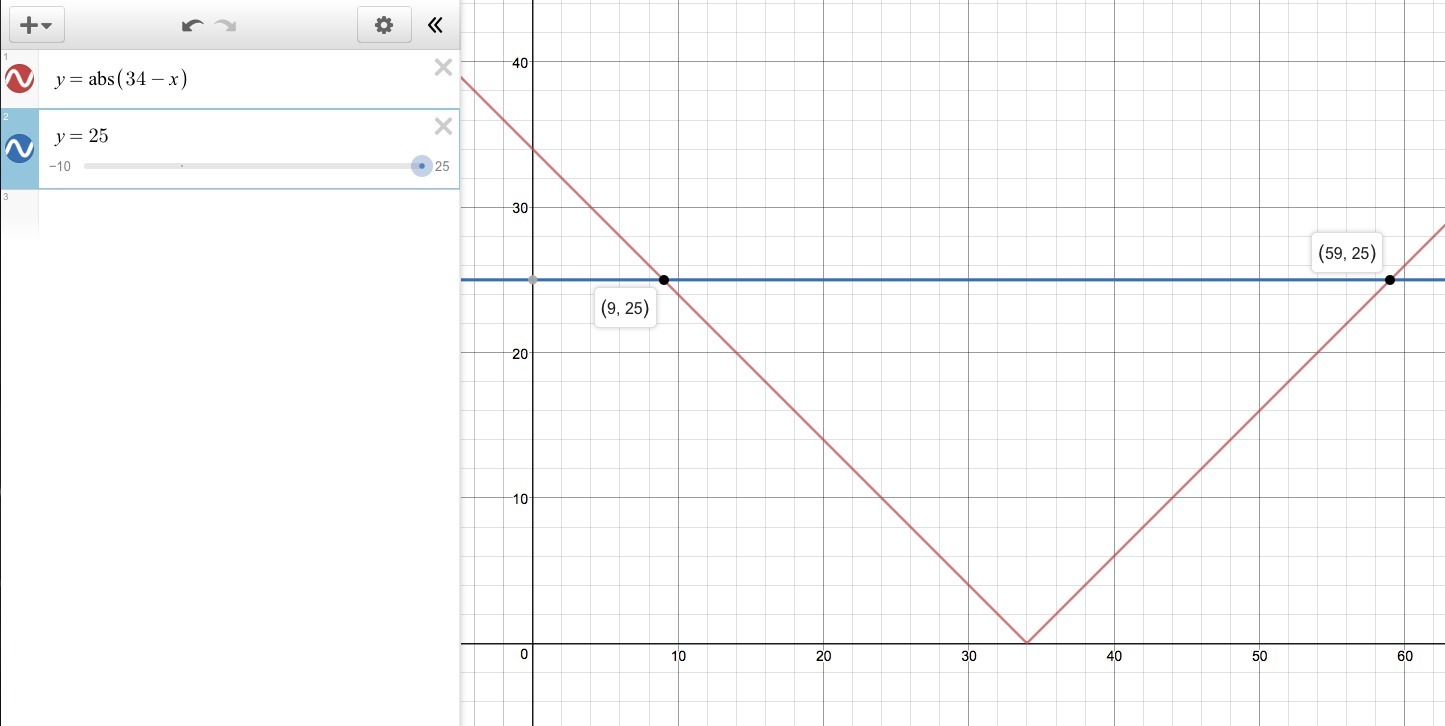Hide the red abs(34−x) graph
The image size is (1445, 726).
pyautogui.click(x=19, y=79)
